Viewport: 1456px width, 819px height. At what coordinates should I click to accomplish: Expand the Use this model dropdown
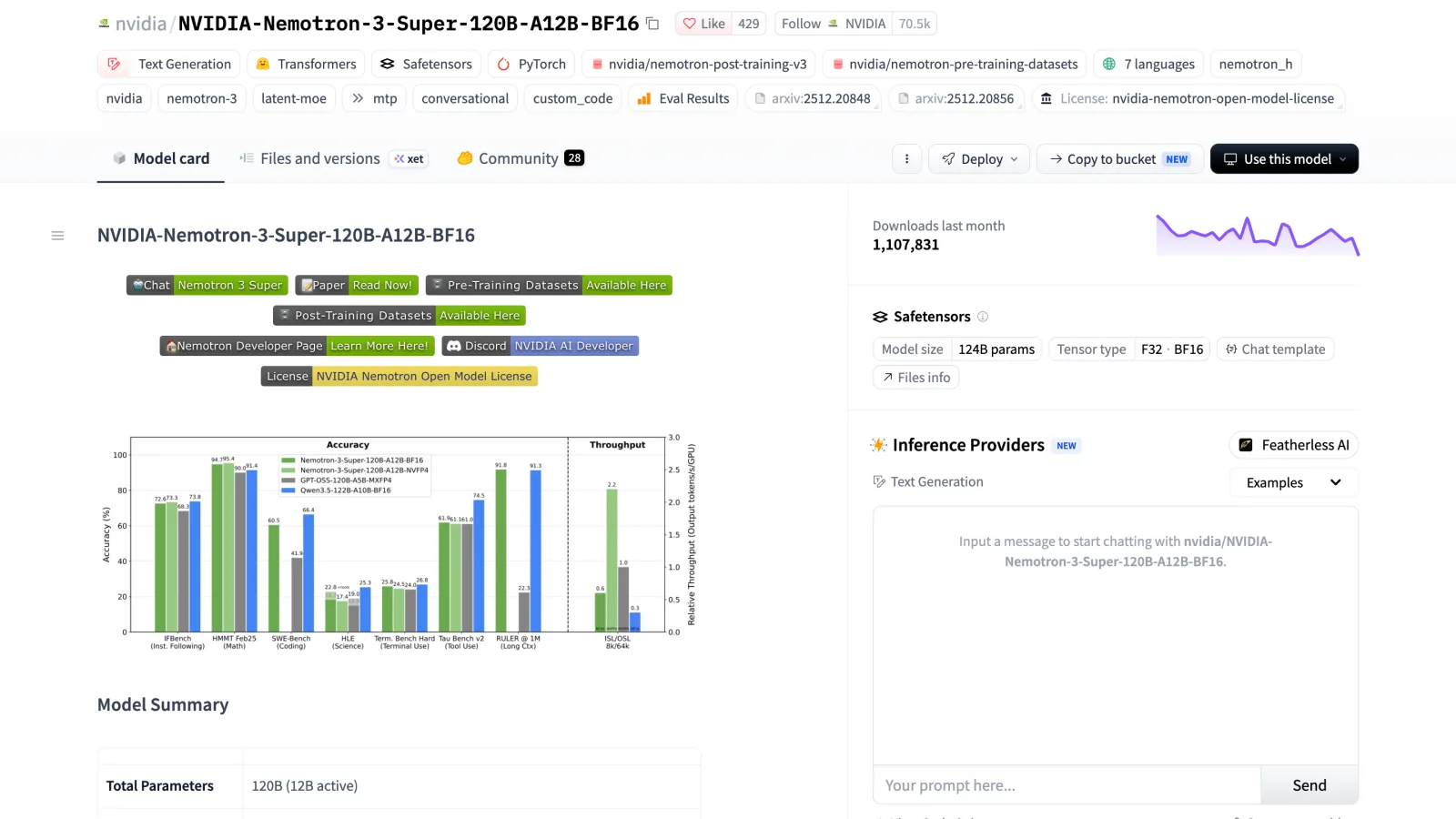tap(1284, 158)
